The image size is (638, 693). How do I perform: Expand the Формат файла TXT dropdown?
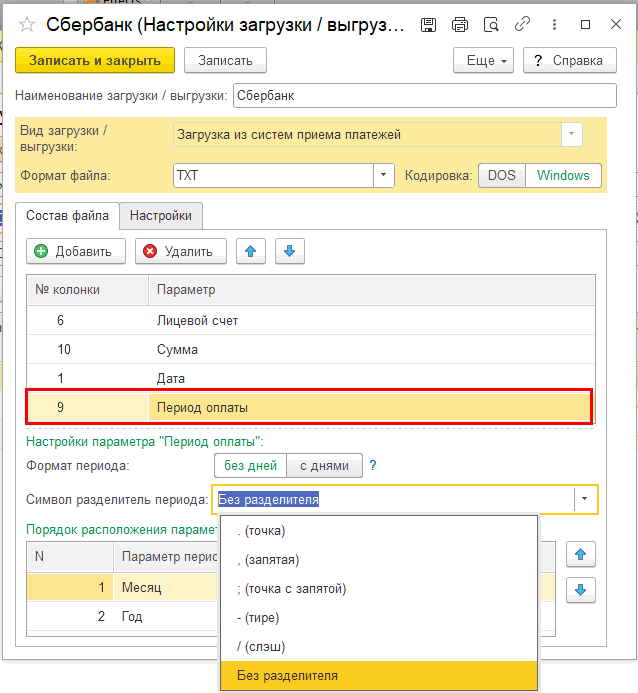[x=384, y=175]
